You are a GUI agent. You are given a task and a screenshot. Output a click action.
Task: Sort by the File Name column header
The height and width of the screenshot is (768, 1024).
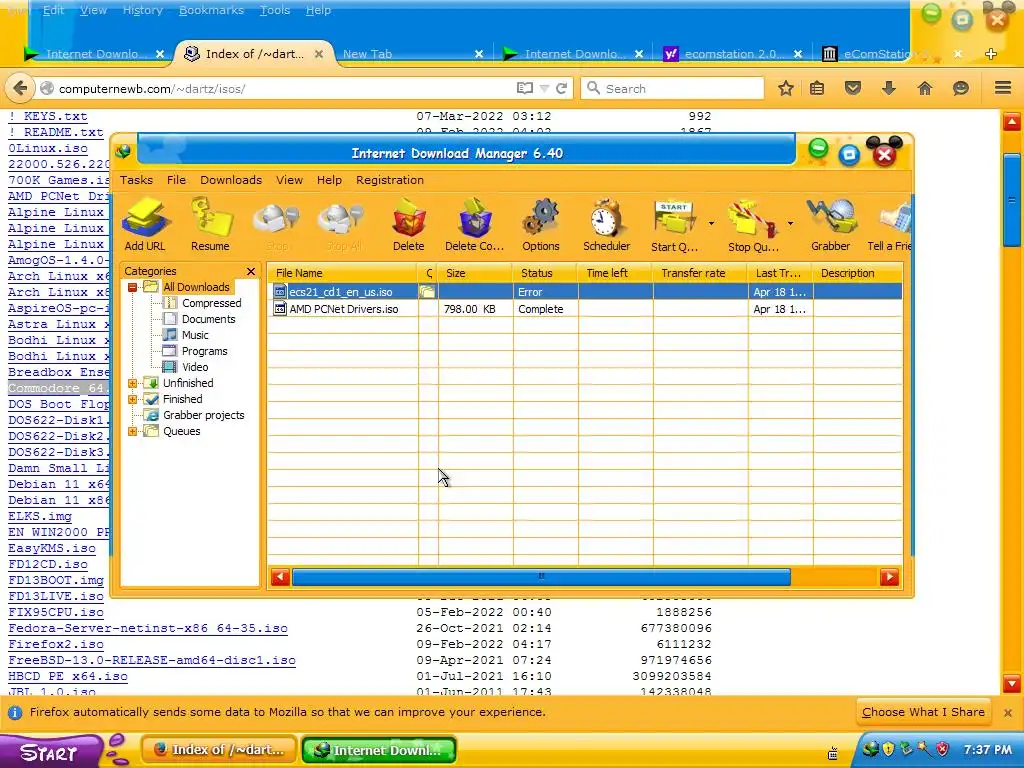tap(343, 273)
